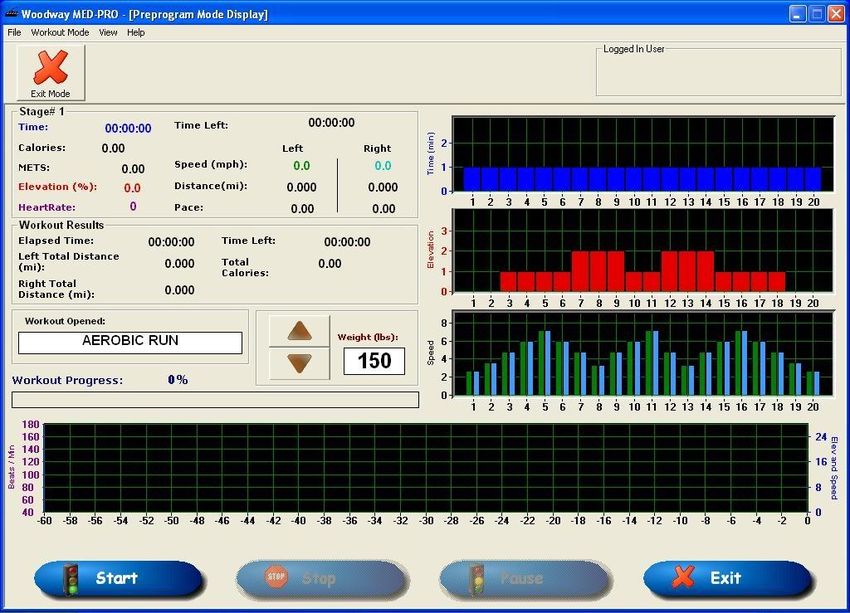Open the Workout Mode menu
Screen dimensions: 850x613
(x=60, y=33)
